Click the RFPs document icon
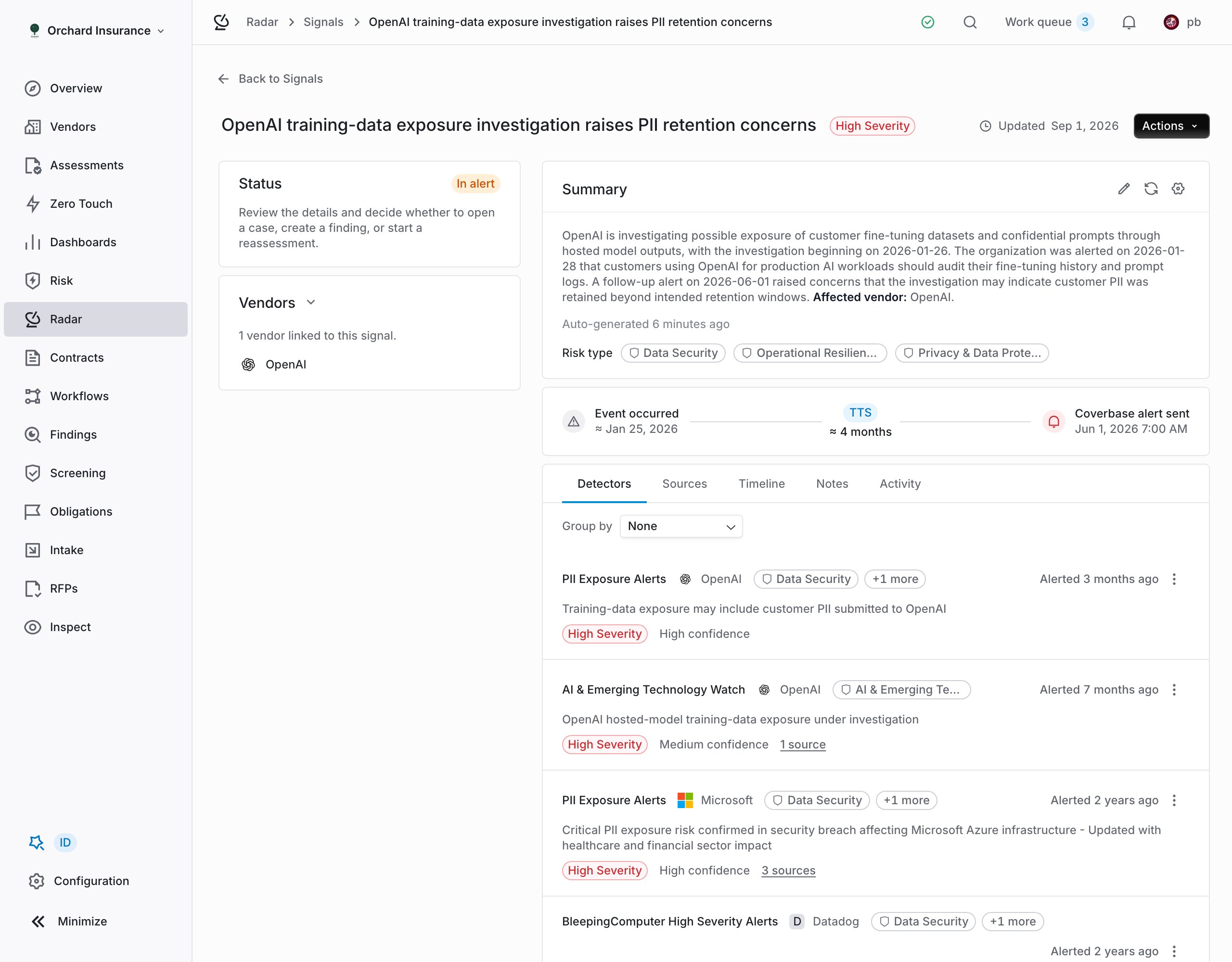 (x=33, y=589)
